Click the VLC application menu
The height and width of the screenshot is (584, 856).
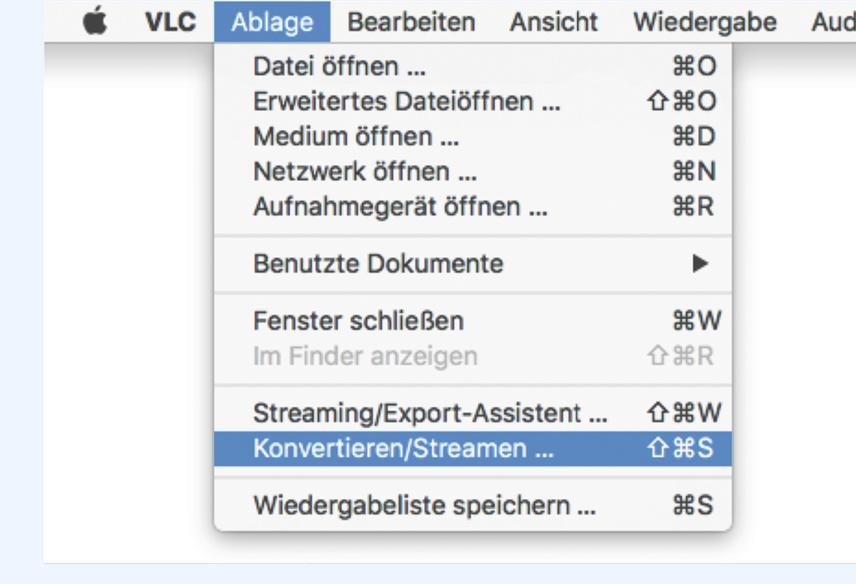[167, 22]
